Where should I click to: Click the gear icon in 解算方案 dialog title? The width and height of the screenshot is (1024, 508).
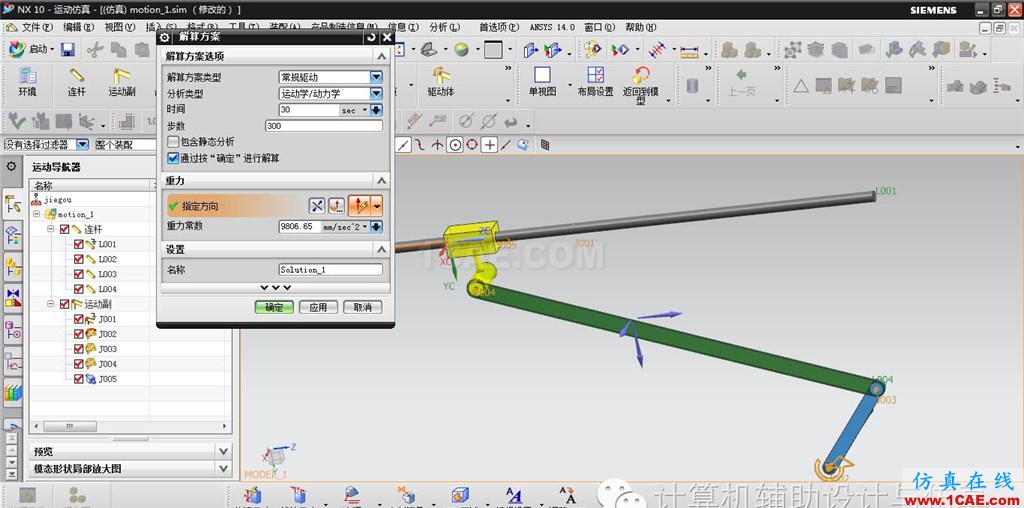pos(165,37)
